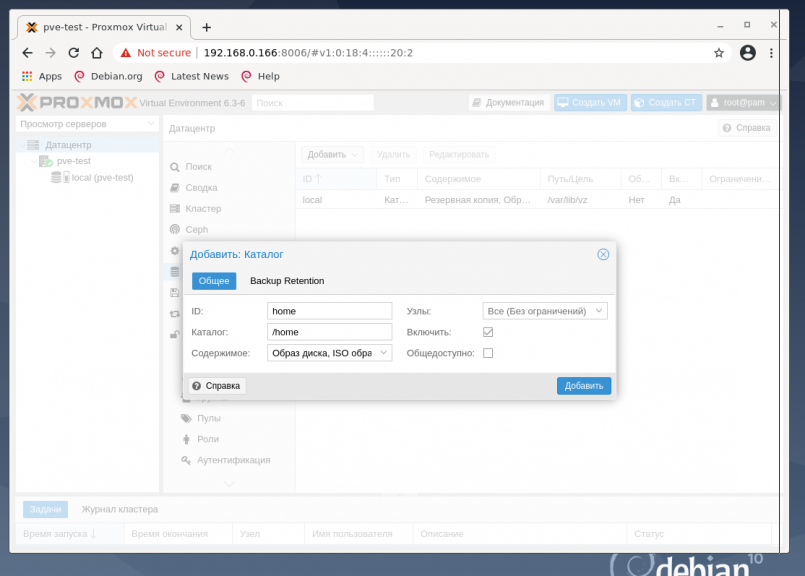Image resolution: width=805 pixels, height=576 pixels.
Task: Open Поиск in the Datacenter sidebar
Action: (x=200, y=166)
